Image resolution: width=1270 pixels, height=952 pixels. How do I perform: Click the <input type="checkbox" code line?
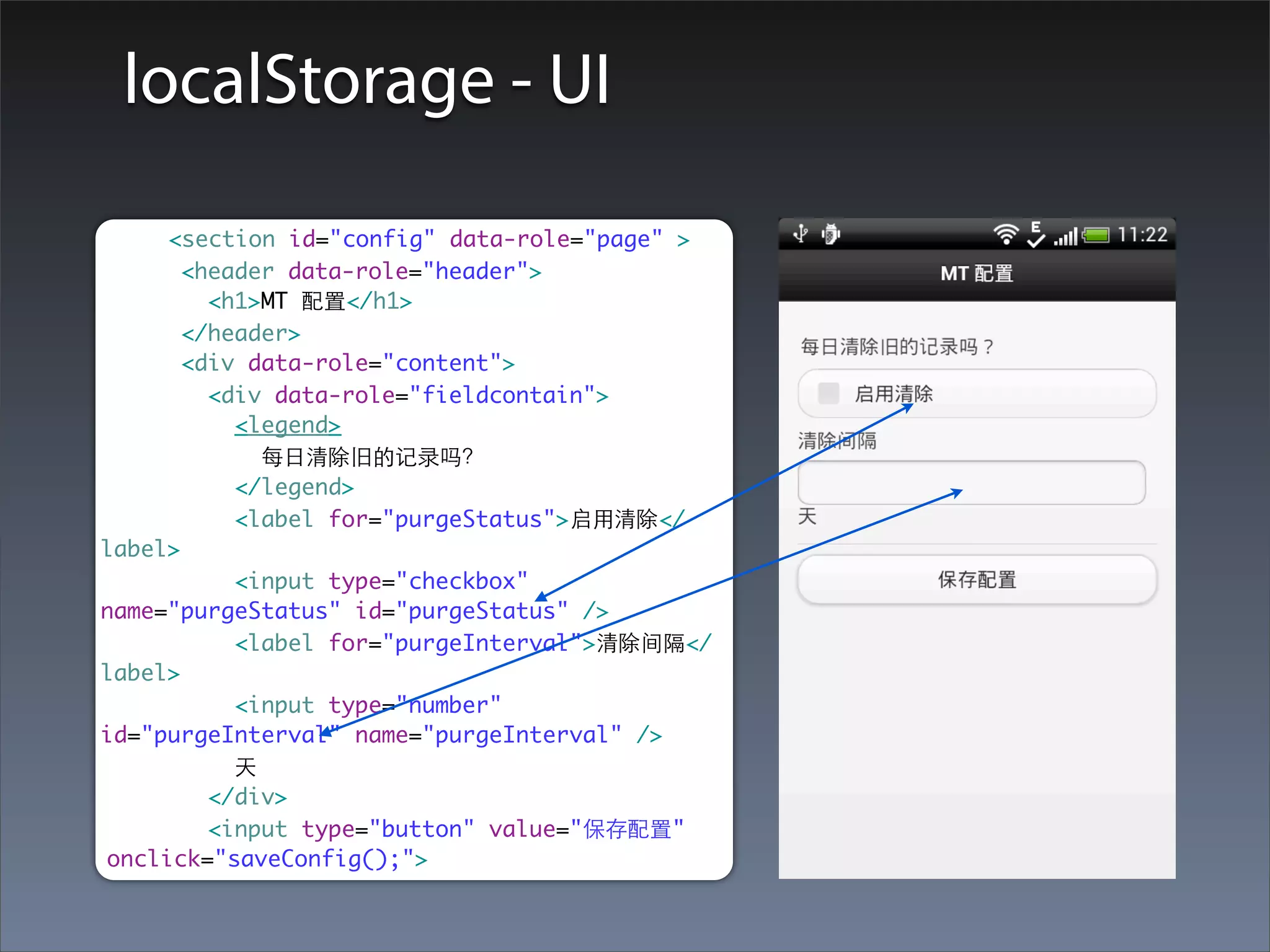(x=381, y=581)
